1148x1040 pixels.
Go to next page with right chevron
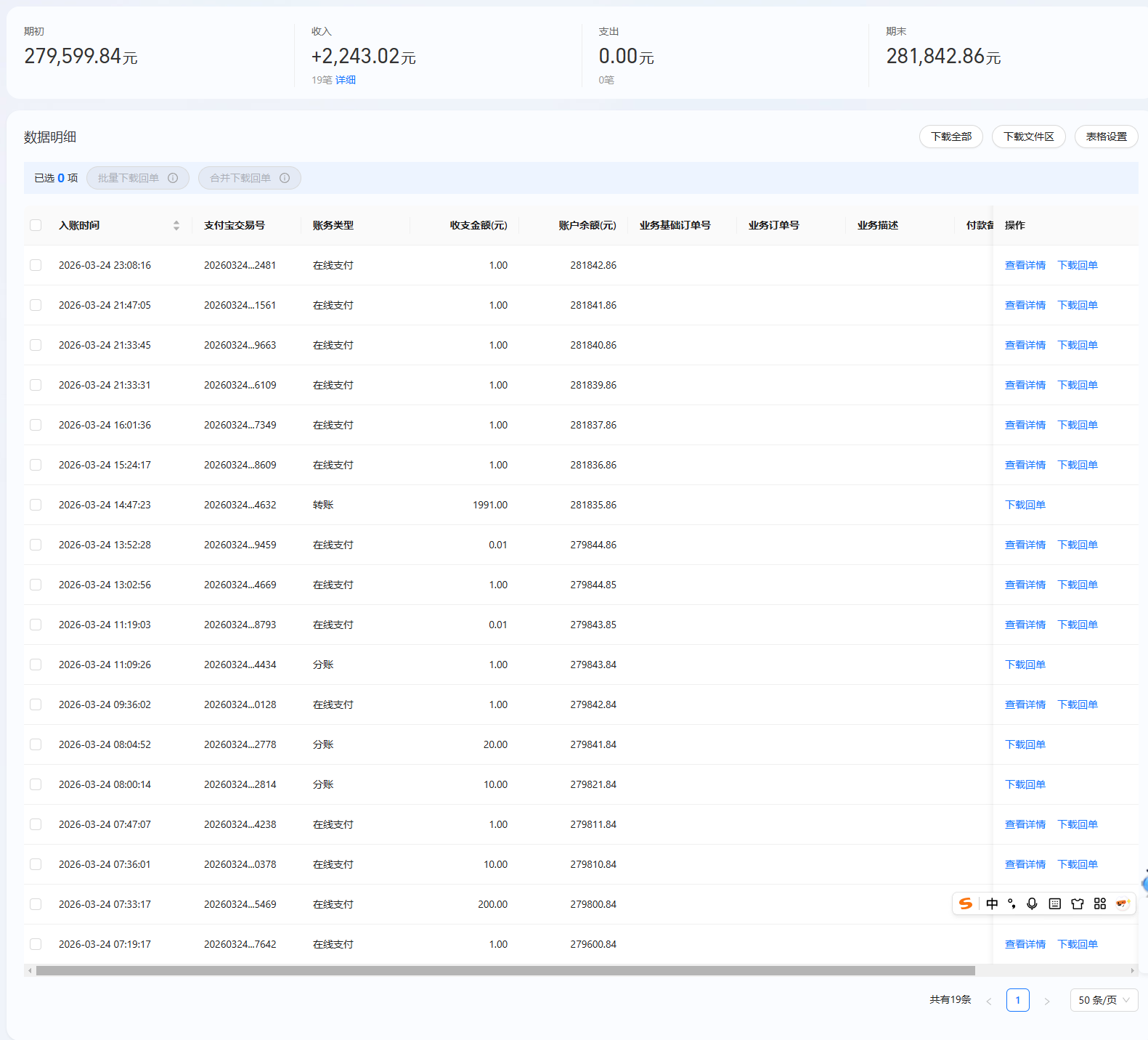pyautogui.click(x=1046, y=1001)
